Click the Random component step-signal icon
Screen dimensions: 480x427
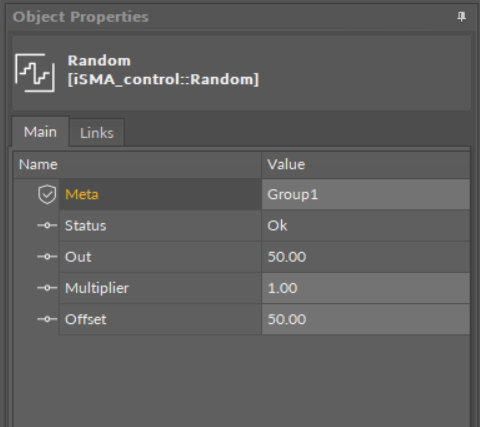coord(35,73)
